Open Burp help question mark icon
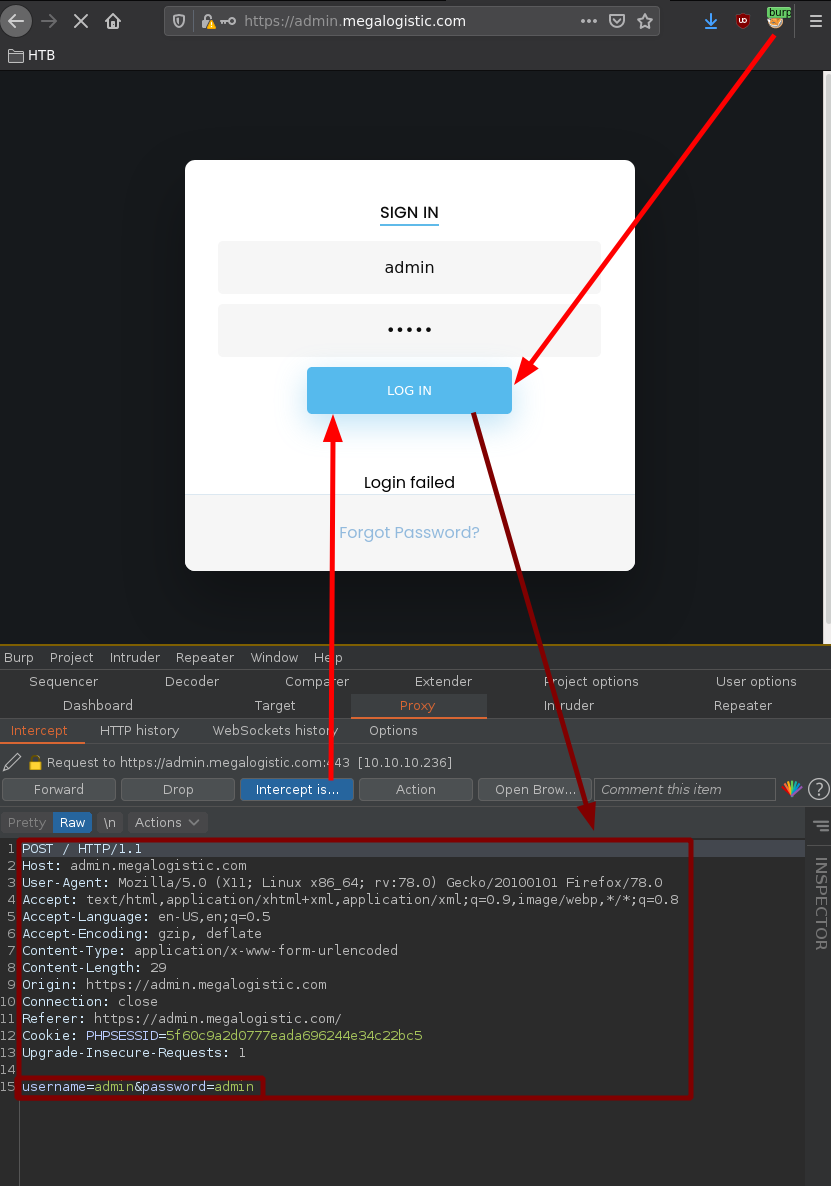Image resolution: width=831 pixels, height=1186 pixels. [818, 789]
